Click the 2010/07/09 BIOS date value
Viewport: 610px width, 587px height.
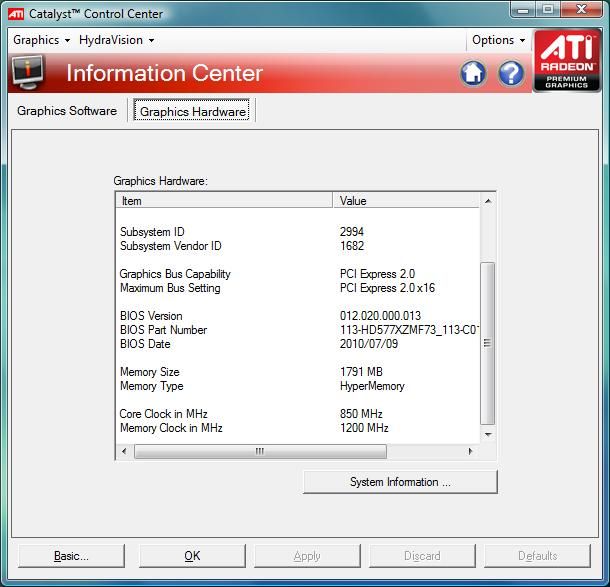(x=369, y=344)
